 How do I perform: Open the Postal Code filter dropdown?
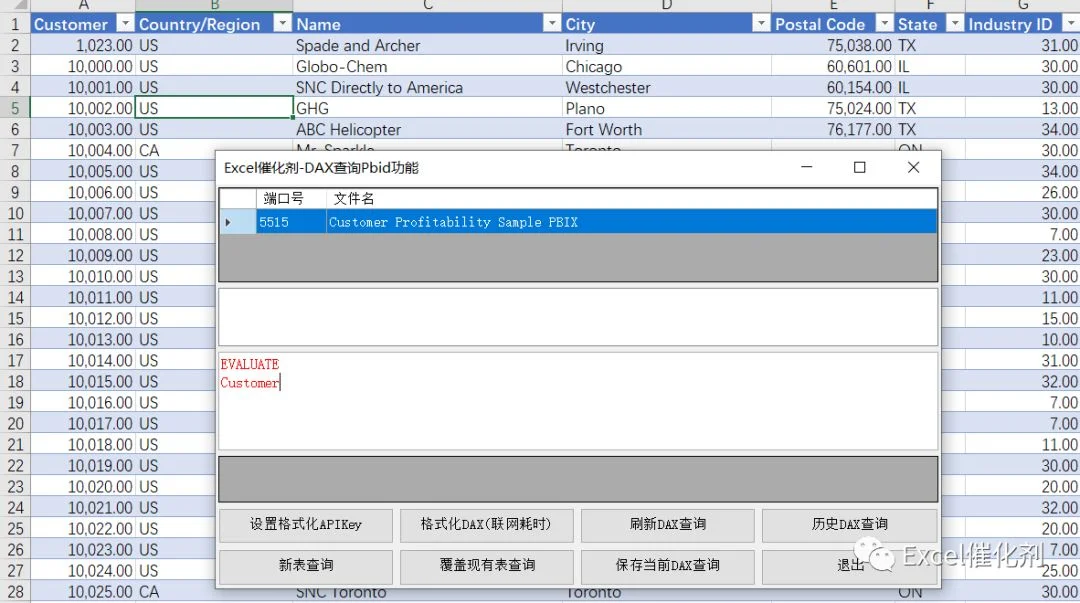pyautogui.click(x=884, y=24)
